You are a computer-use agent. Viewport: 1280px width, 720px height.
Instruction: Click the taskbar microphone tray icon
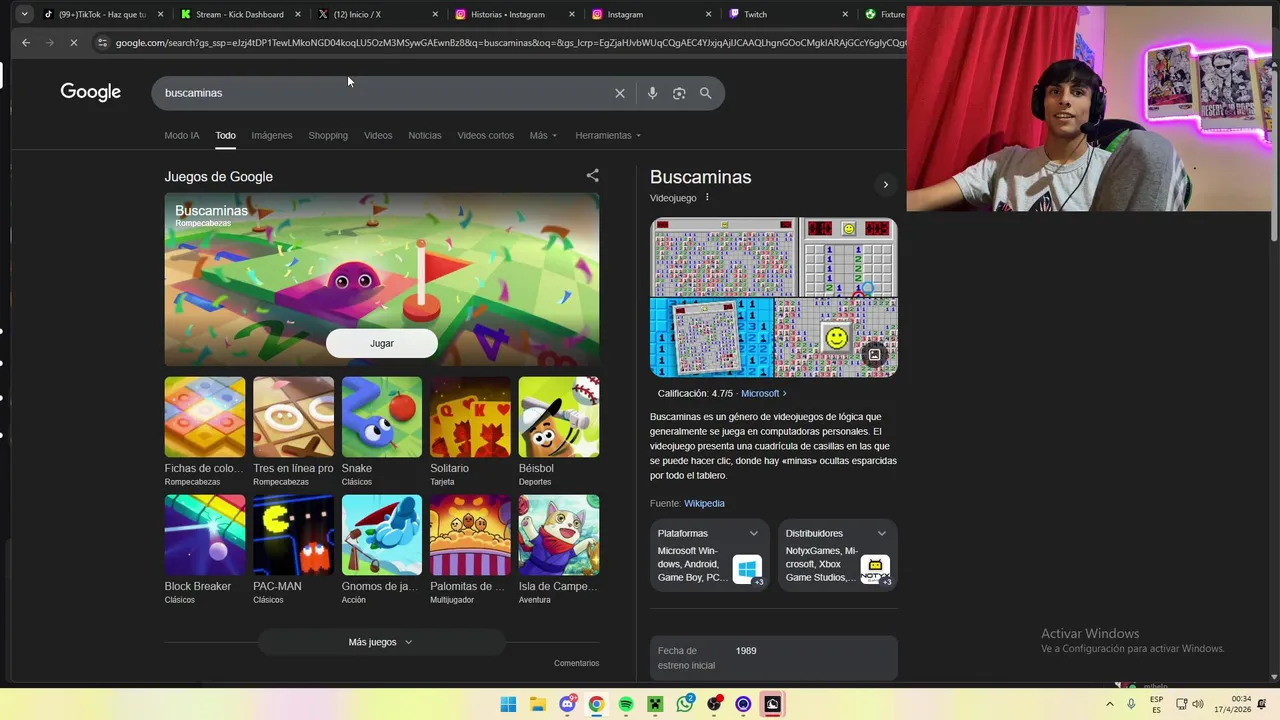(1131, 704)
